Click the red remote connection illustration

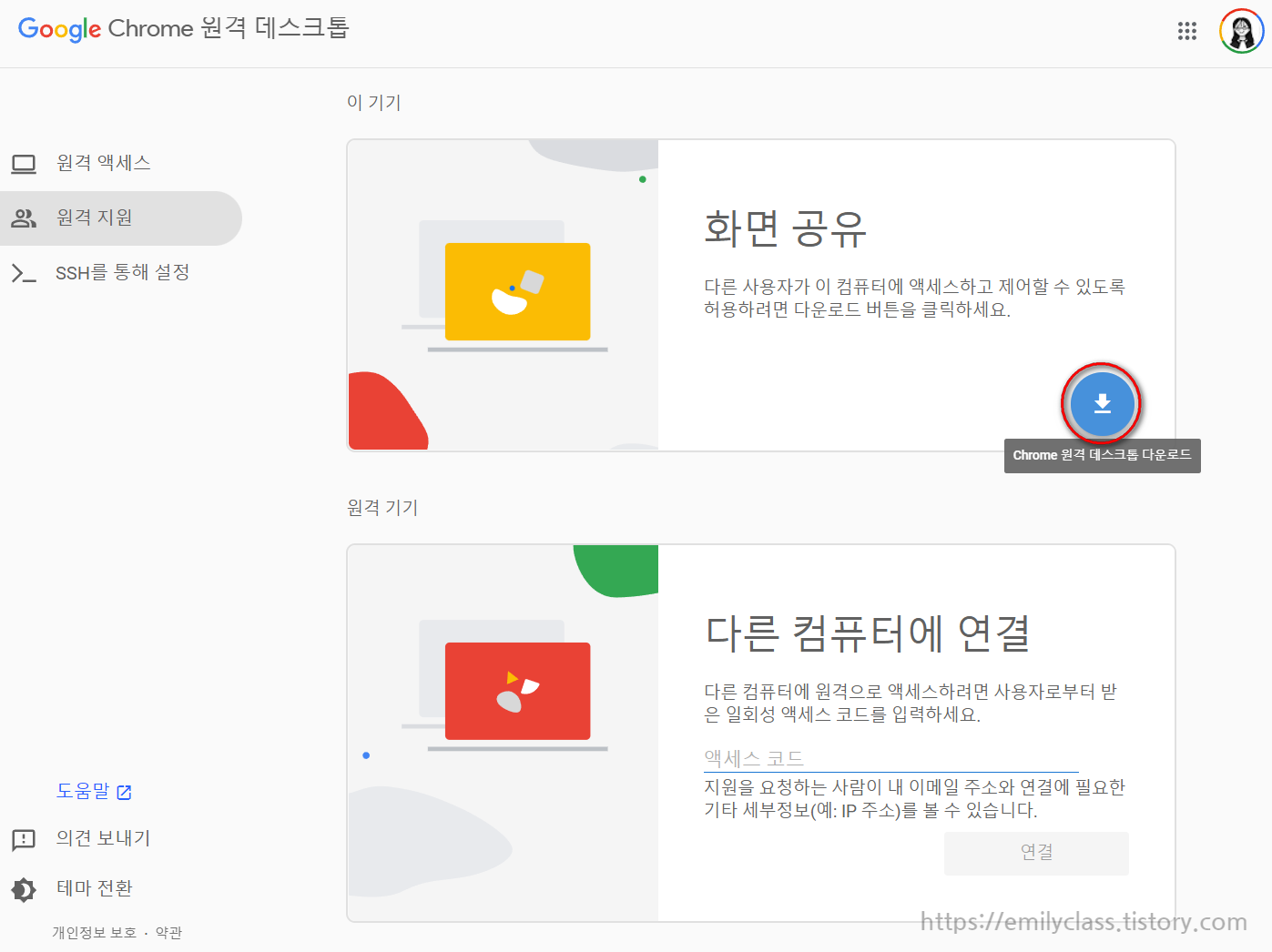point(517,691)
